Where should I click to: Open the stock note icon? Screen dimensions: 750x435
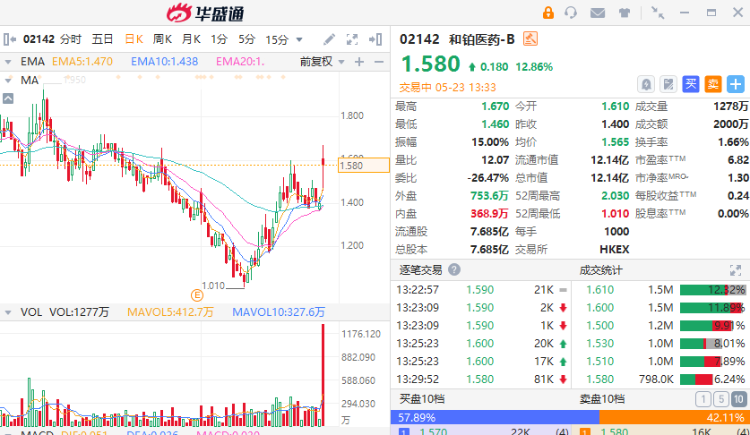click(668, 85)
